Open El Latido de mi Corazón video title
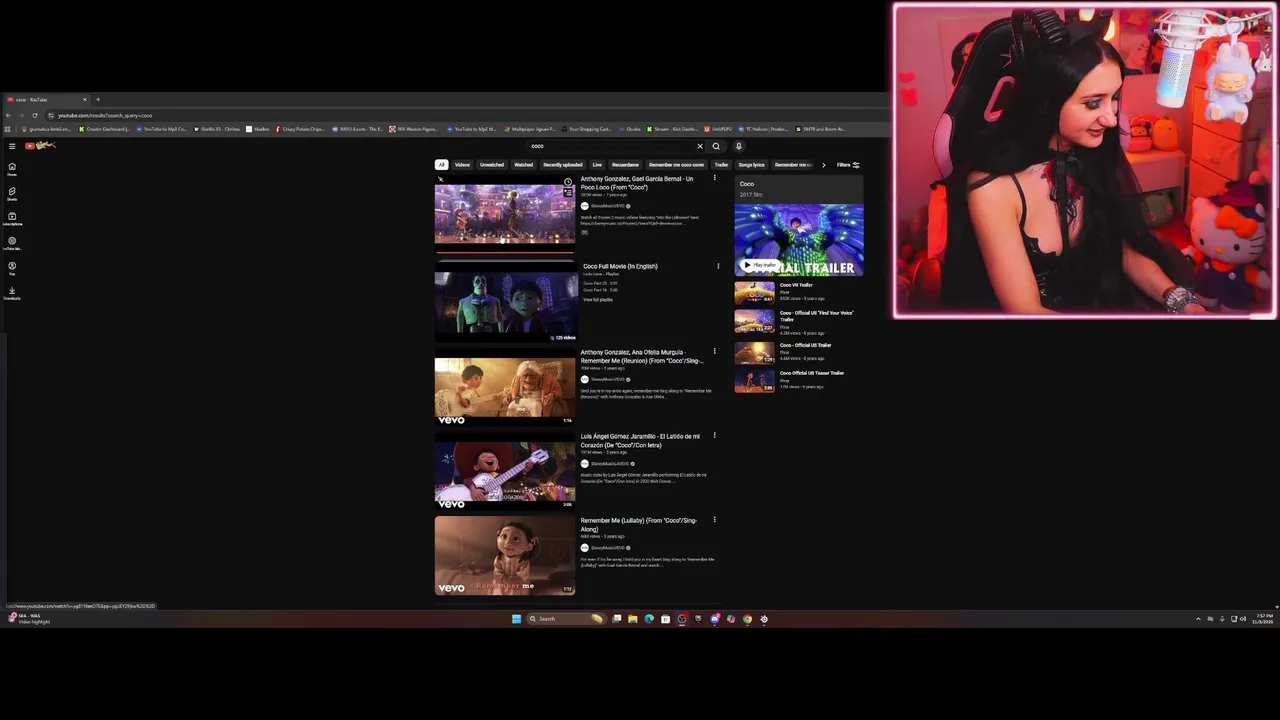 pyautogui.click(x=640, y=440)
